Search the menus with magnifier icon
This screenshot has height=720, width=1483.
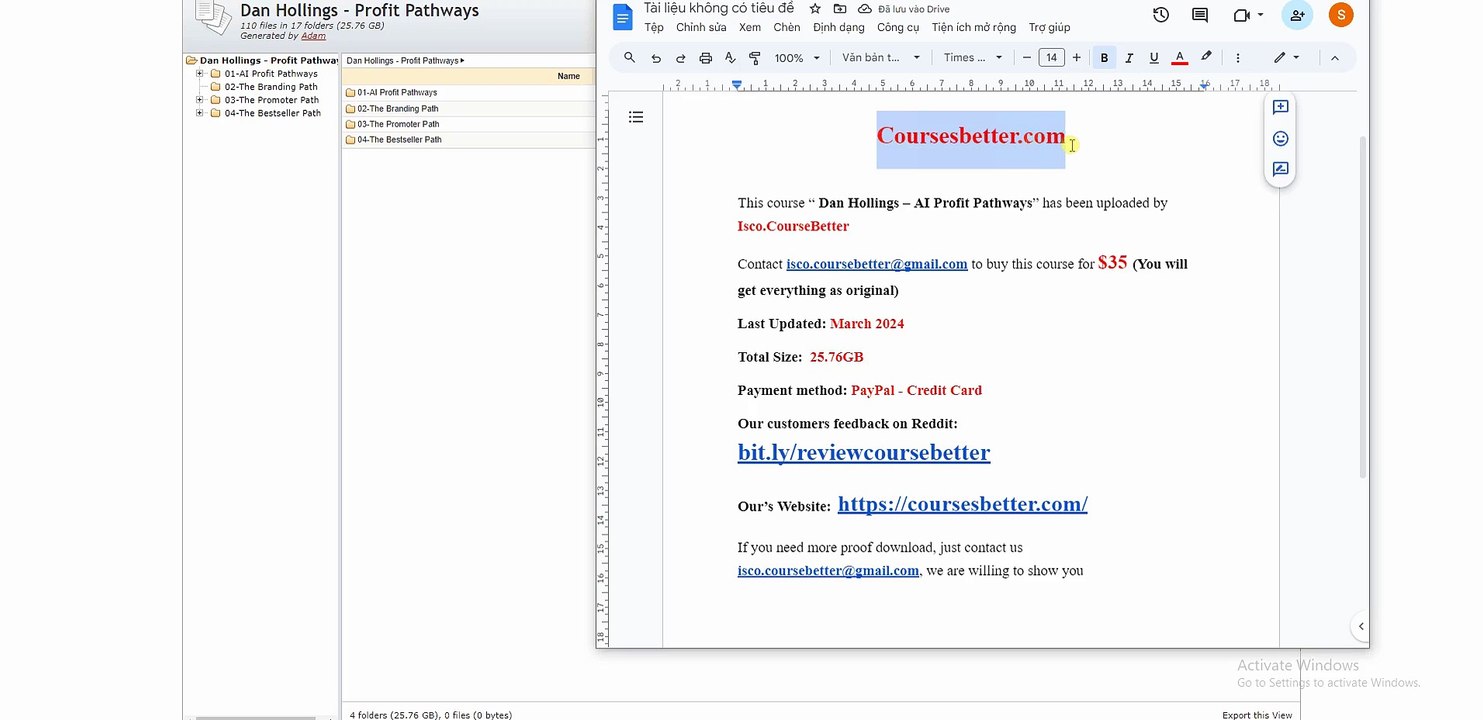pos(629,58)
